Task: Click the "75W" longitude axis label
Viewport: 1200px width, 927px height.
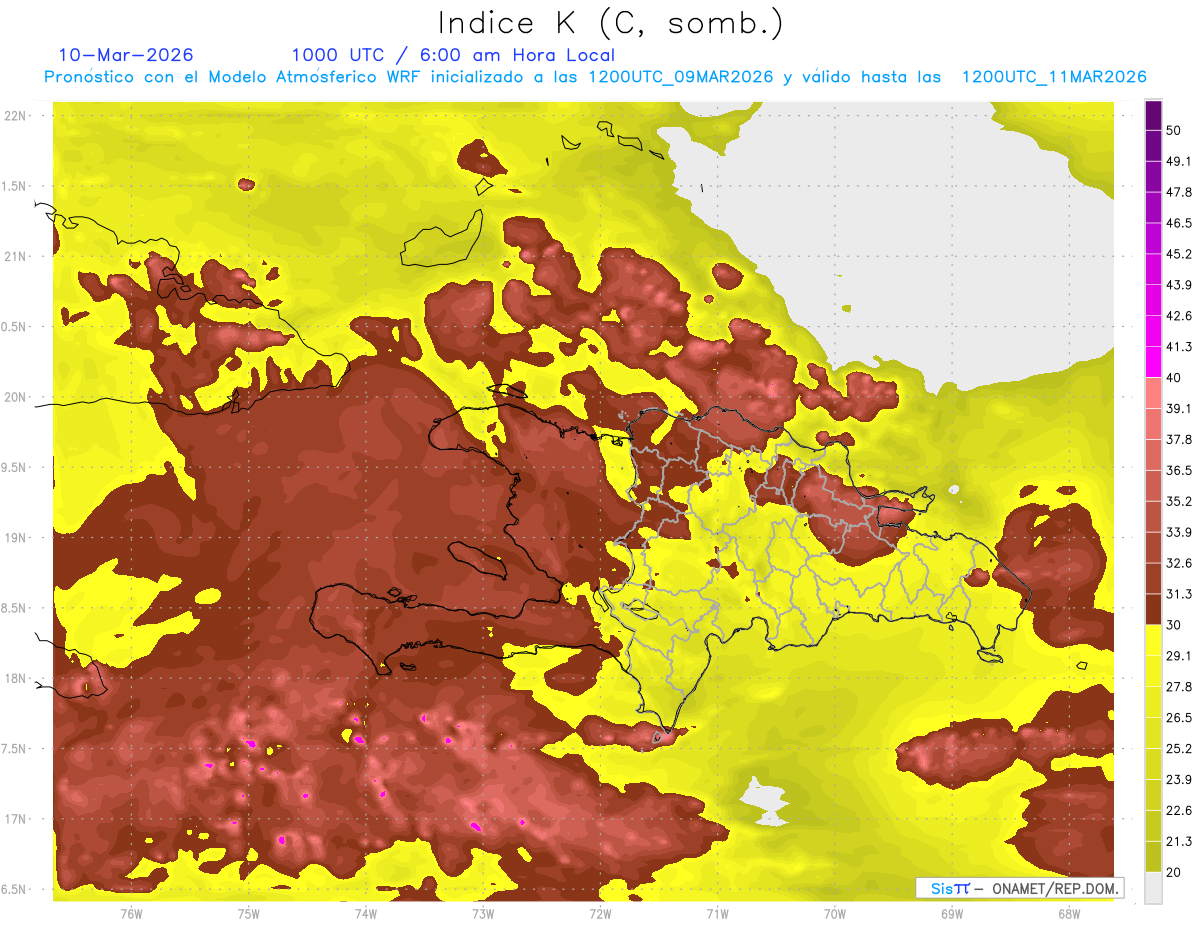Action: pyautogui.click(x=248, y=913)
